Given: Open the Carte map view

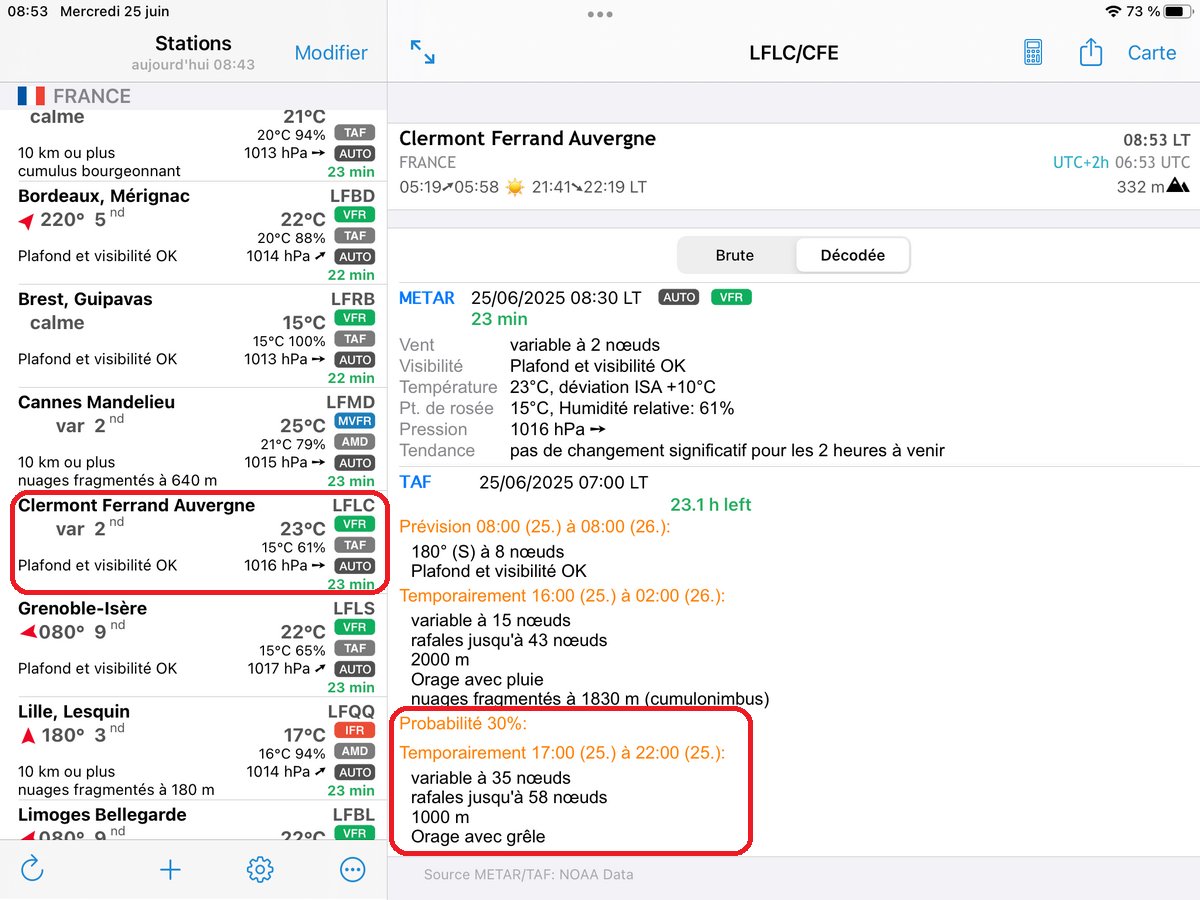Looking at the screenshot, I should [1152, 53].
